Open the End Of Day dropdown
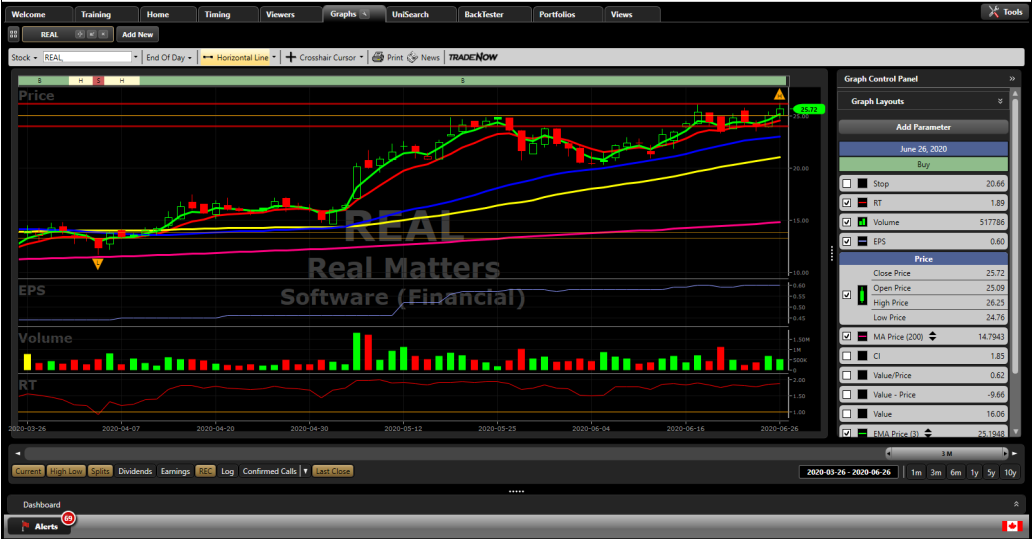 coord(169,57)
